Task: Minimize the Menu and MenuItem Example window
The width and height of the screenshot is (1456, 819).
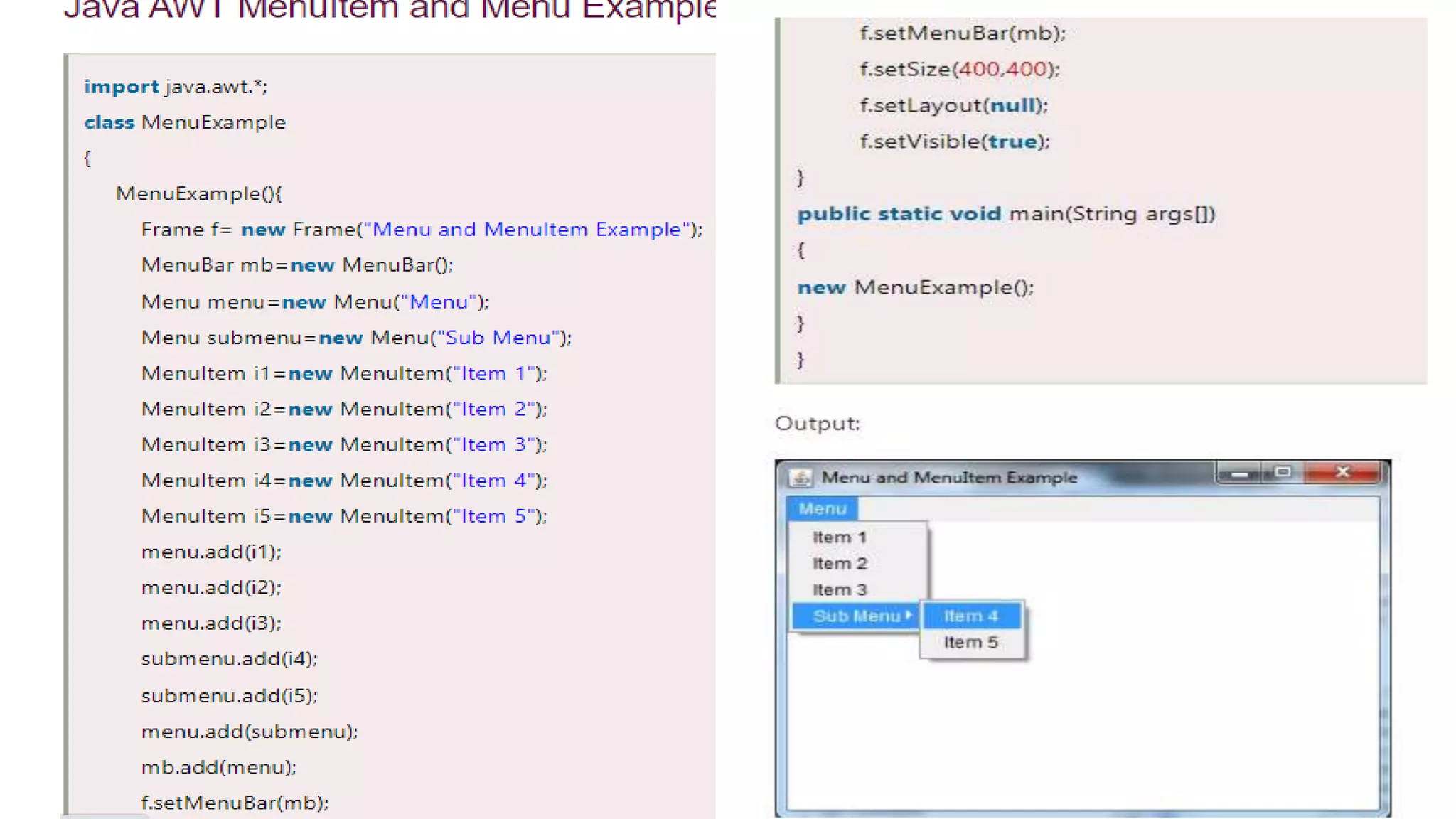Action: click(1239, 473)
